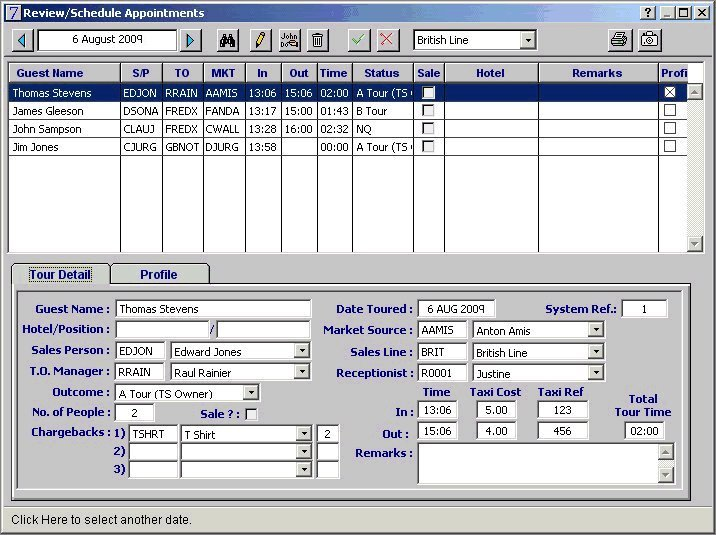Screen dimensions: 716x535
Task: Click Remarks box scroll down arrow
Action: (665, 475)
